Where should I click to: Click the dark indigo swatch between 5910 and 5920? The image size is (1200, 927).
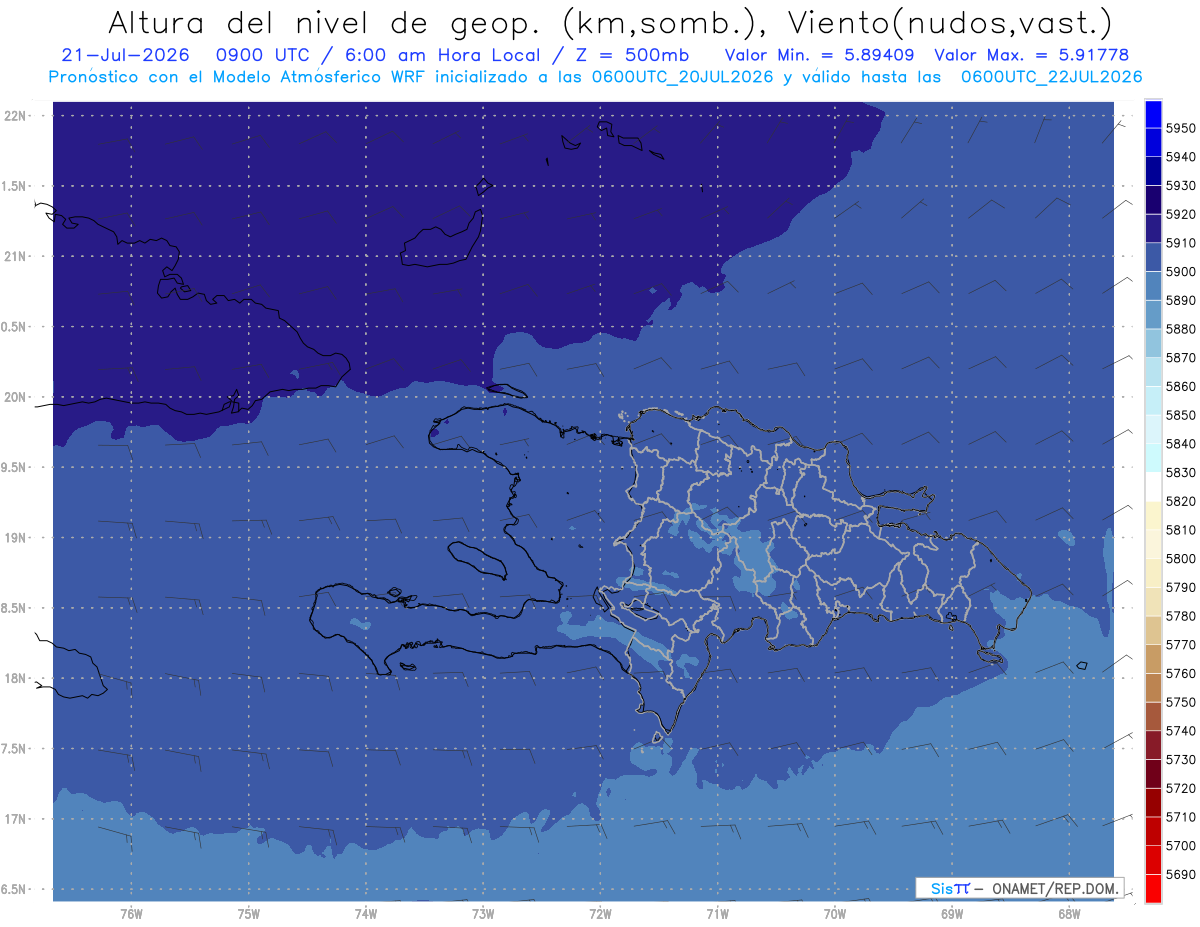pos(1153,228)
